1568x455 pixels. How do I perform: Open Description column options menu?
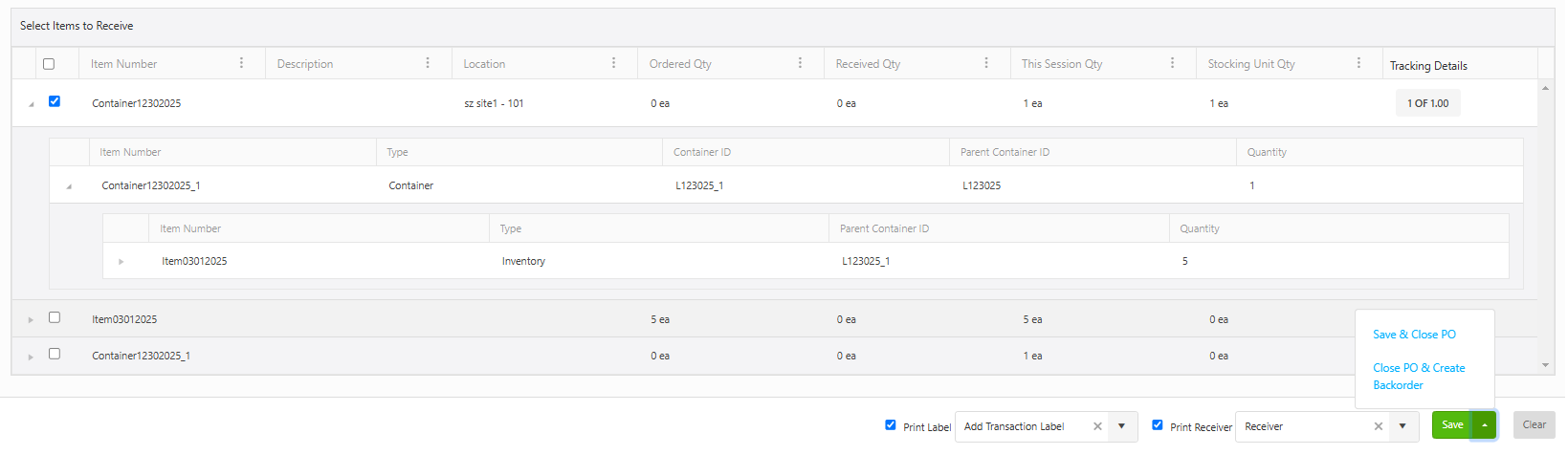coord(428,63)
